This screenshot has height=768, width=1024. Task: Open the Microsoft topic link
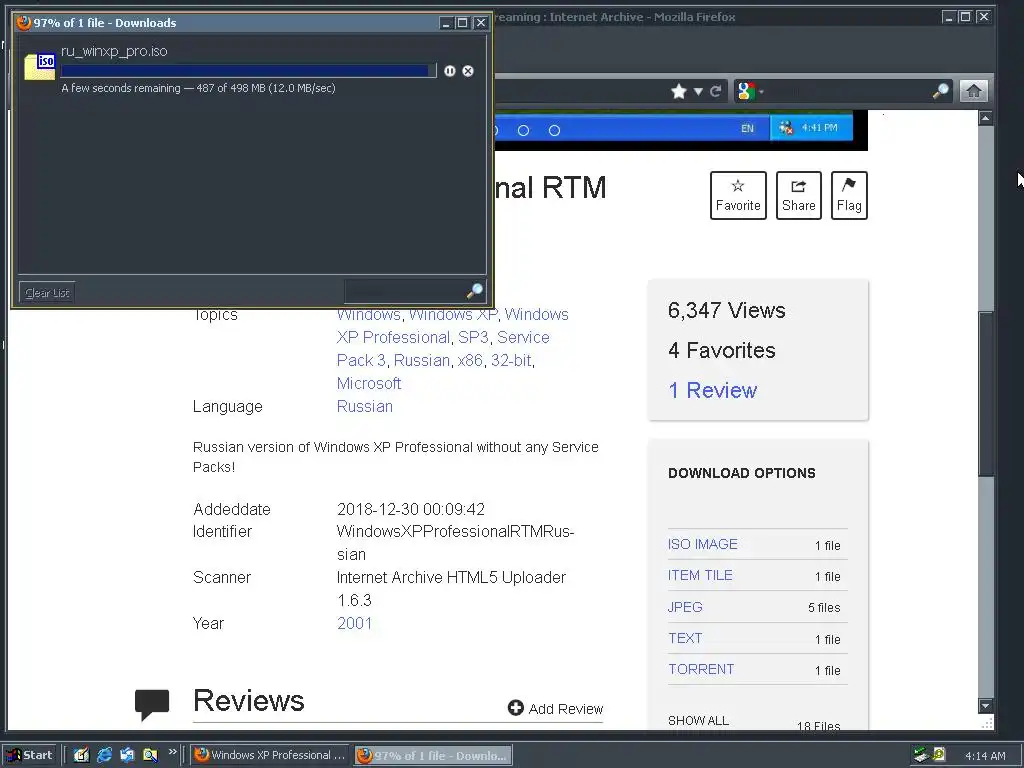coord(369,383)
